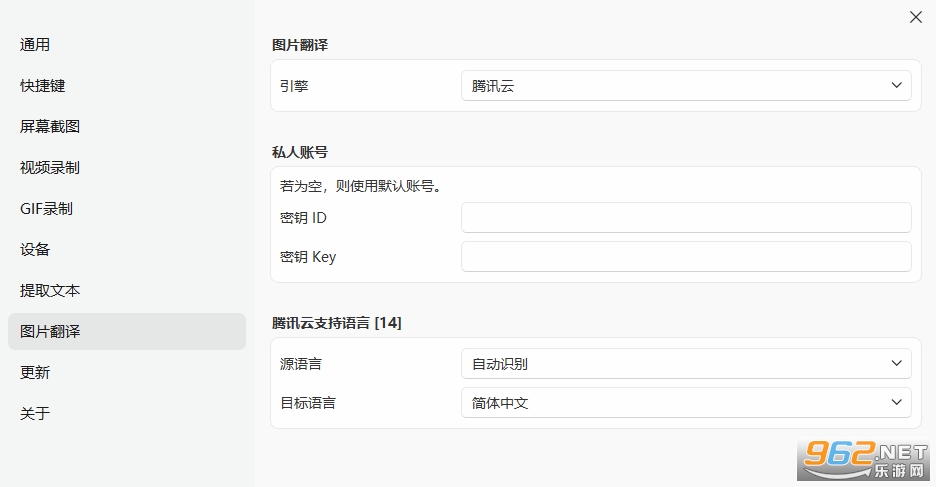Click the 若为空，则使用默认账号。 note
Viewport: 936px width, 487px height.
pos(362,186)
